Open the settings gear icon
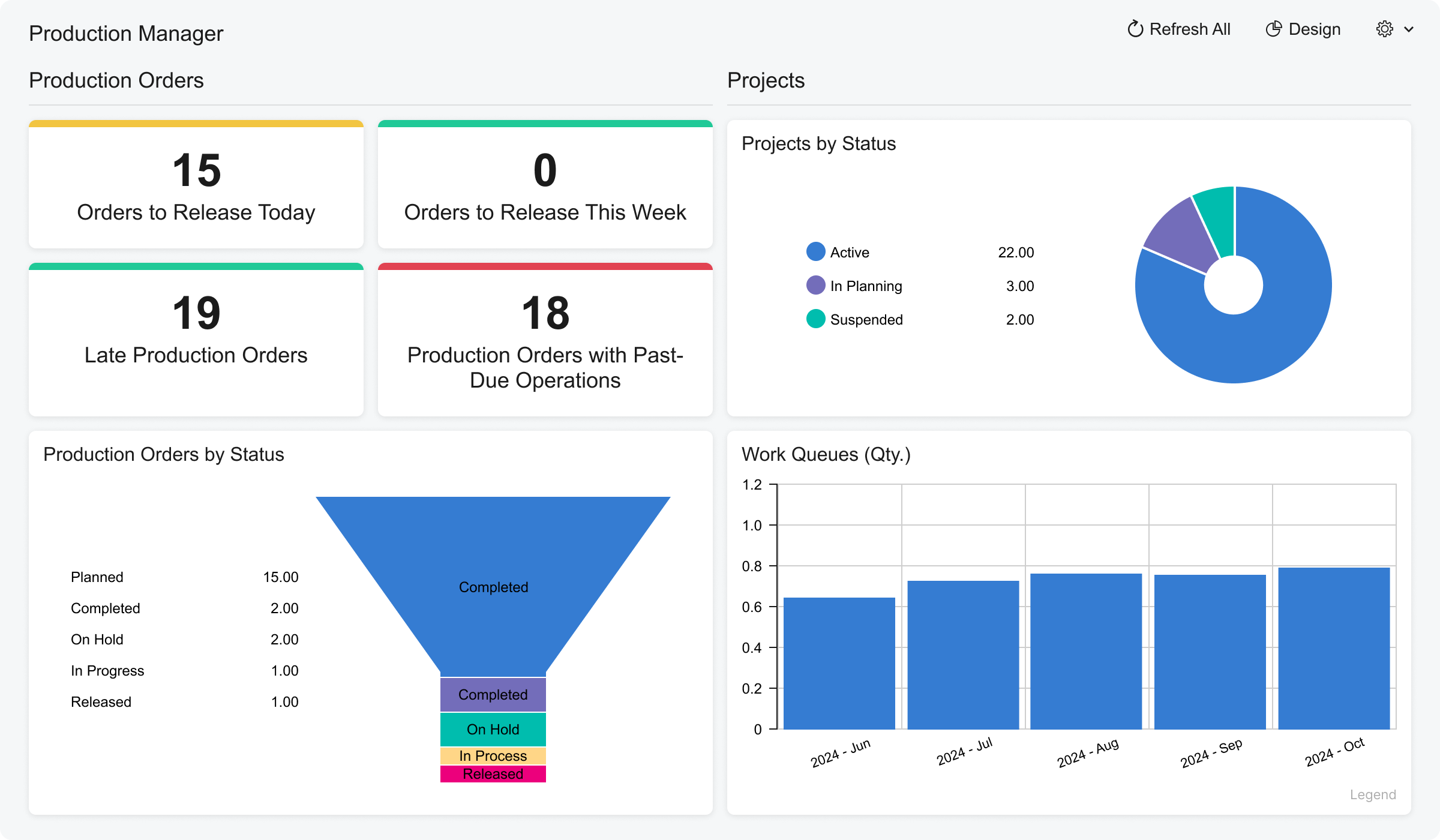1440x840 pixels. (x=1384, y=29)
